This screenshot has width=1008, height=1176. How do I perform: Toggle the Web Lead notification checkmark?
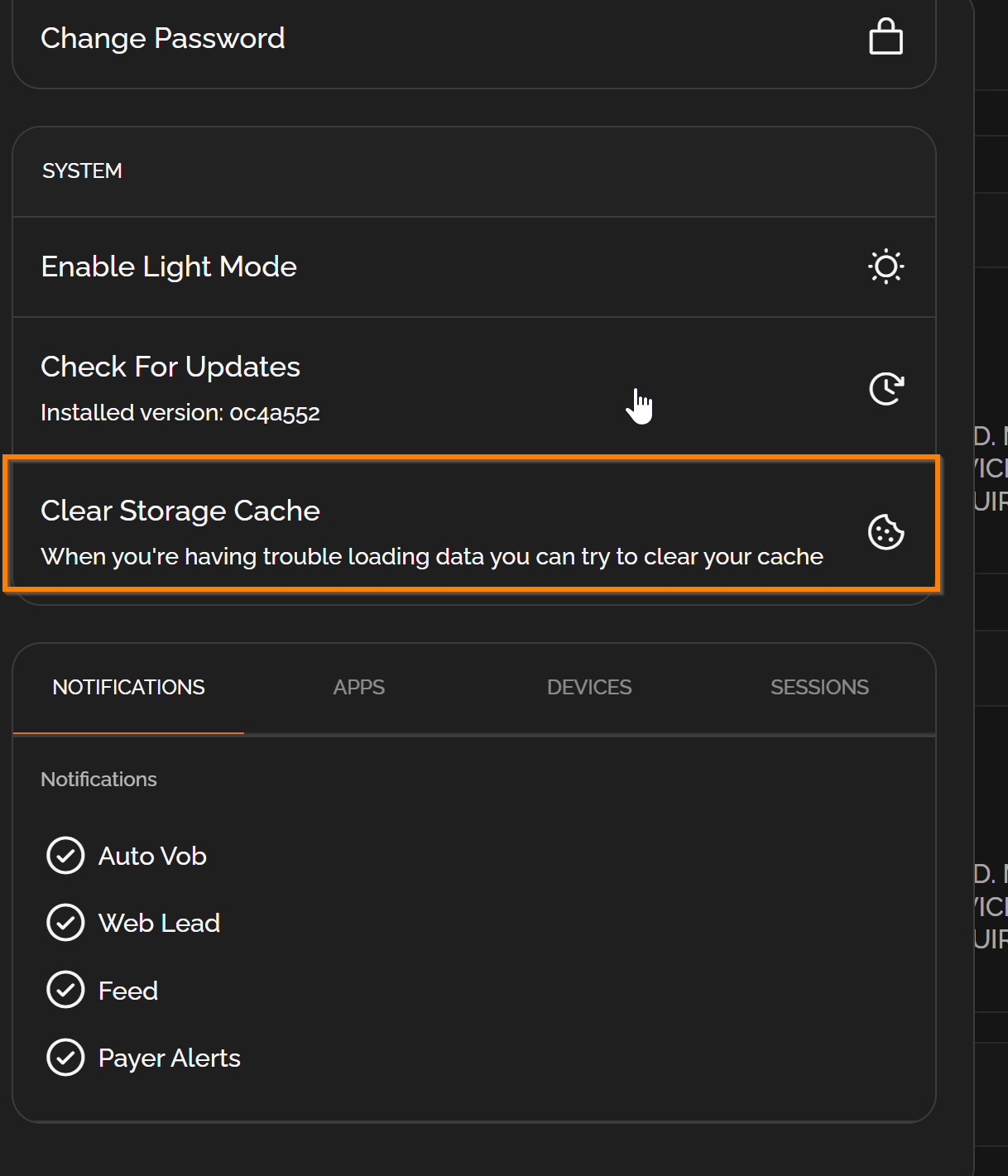tap(65, 923)
